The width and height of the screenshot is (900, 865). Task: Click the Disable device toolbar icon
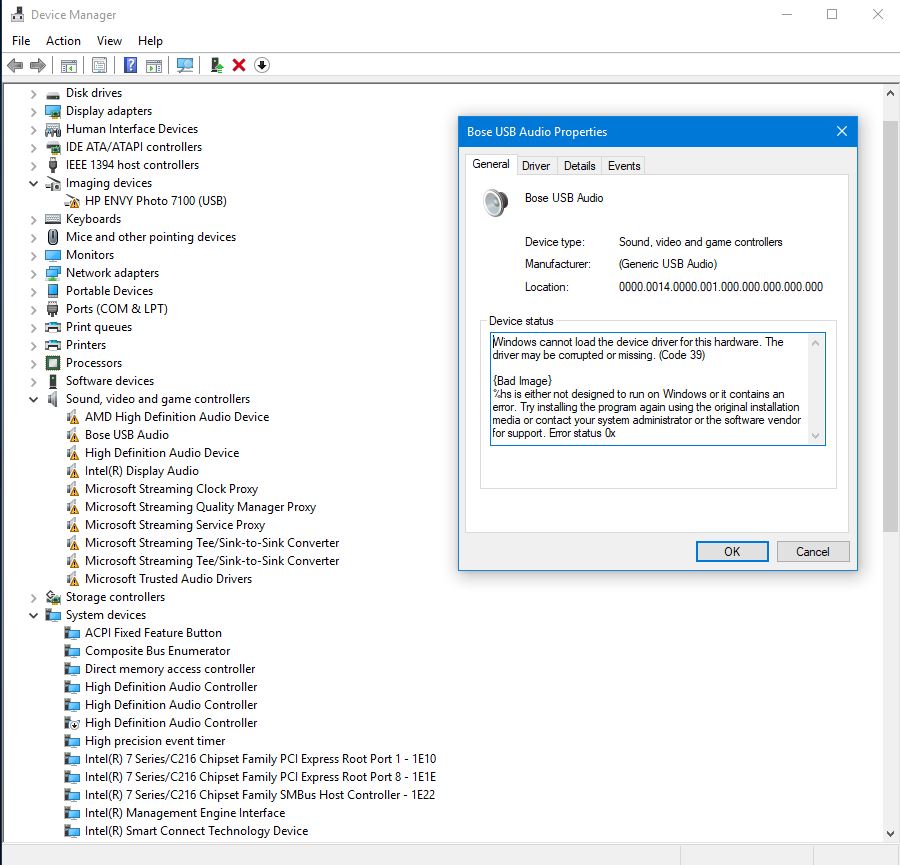262,65
